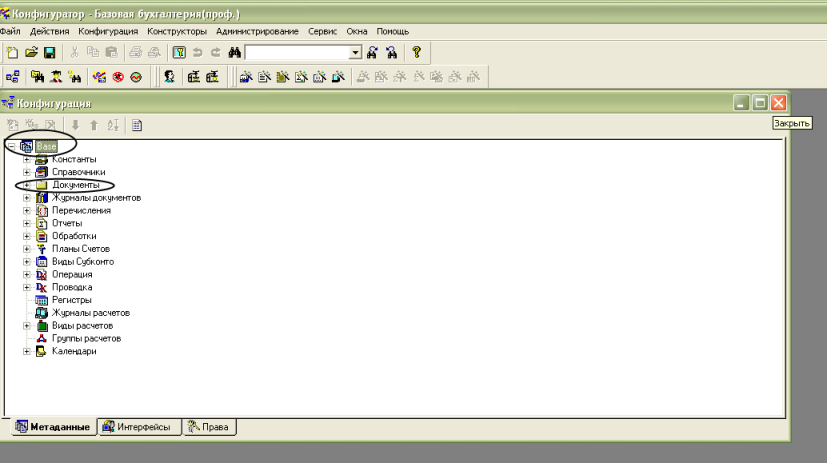The height and width of the screenshot is (463, 827).
Task: Select the Обработки tree item
Action: coord(74,236)
